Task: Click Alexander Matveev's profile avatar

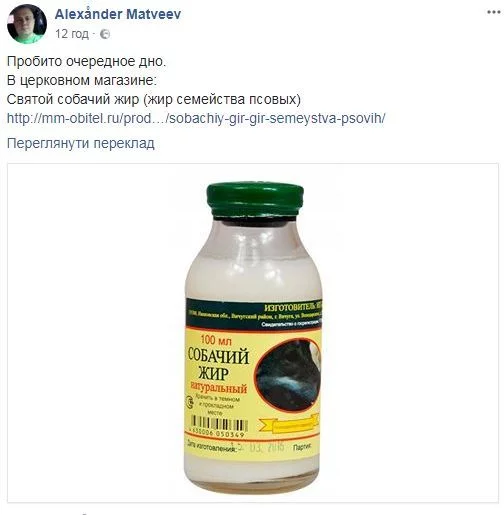Action: 27,24
